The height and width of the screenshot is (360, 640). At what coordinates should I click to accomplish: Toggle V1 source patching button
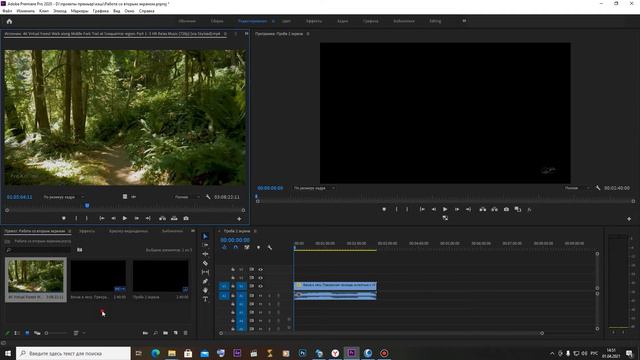224,286
